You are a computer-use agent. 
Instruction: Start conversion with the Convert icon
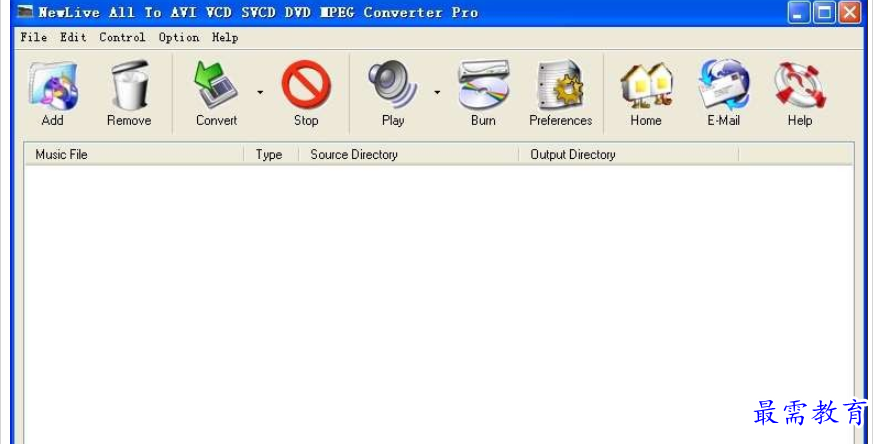(216, 85)
